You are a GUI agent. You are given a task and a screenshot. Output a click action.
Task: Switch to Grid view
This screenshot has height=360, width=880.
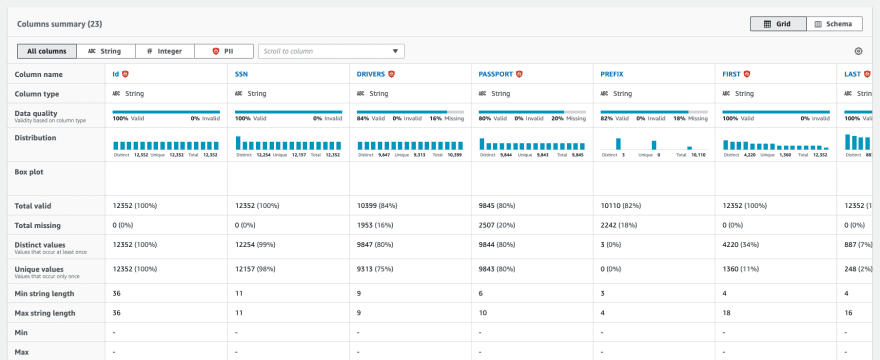click(778, 24)
